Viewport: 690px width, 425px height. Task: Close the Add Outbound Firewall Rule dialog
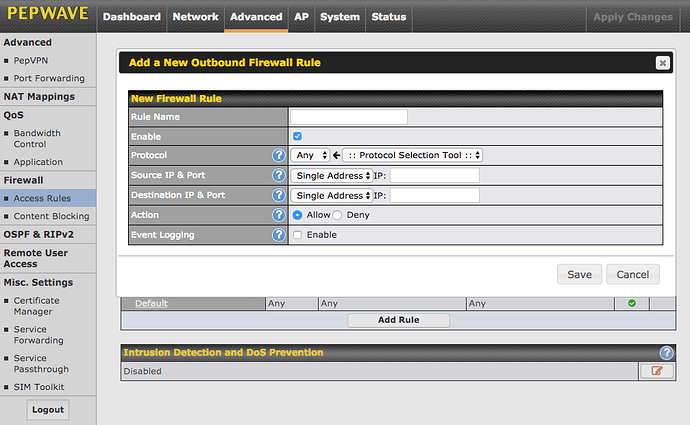click(x=662, y=63)
